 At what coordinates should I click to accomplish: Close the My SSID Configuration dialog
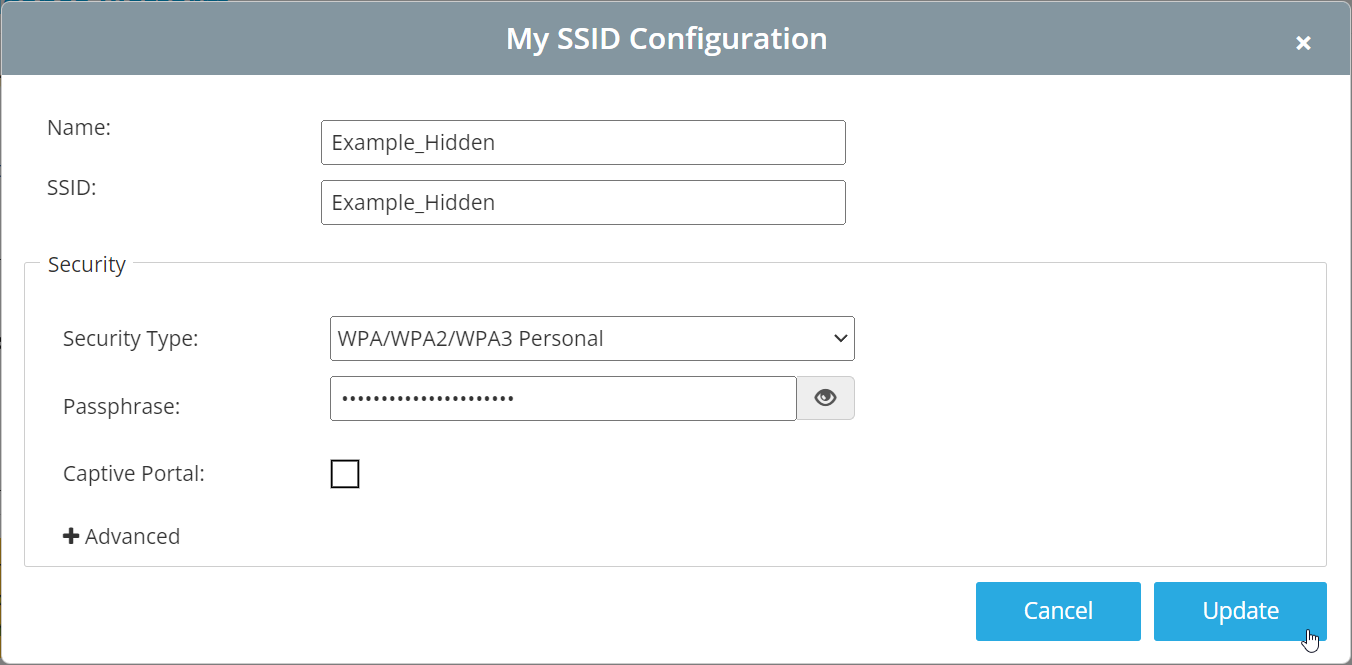click(x=1303, y=42)
